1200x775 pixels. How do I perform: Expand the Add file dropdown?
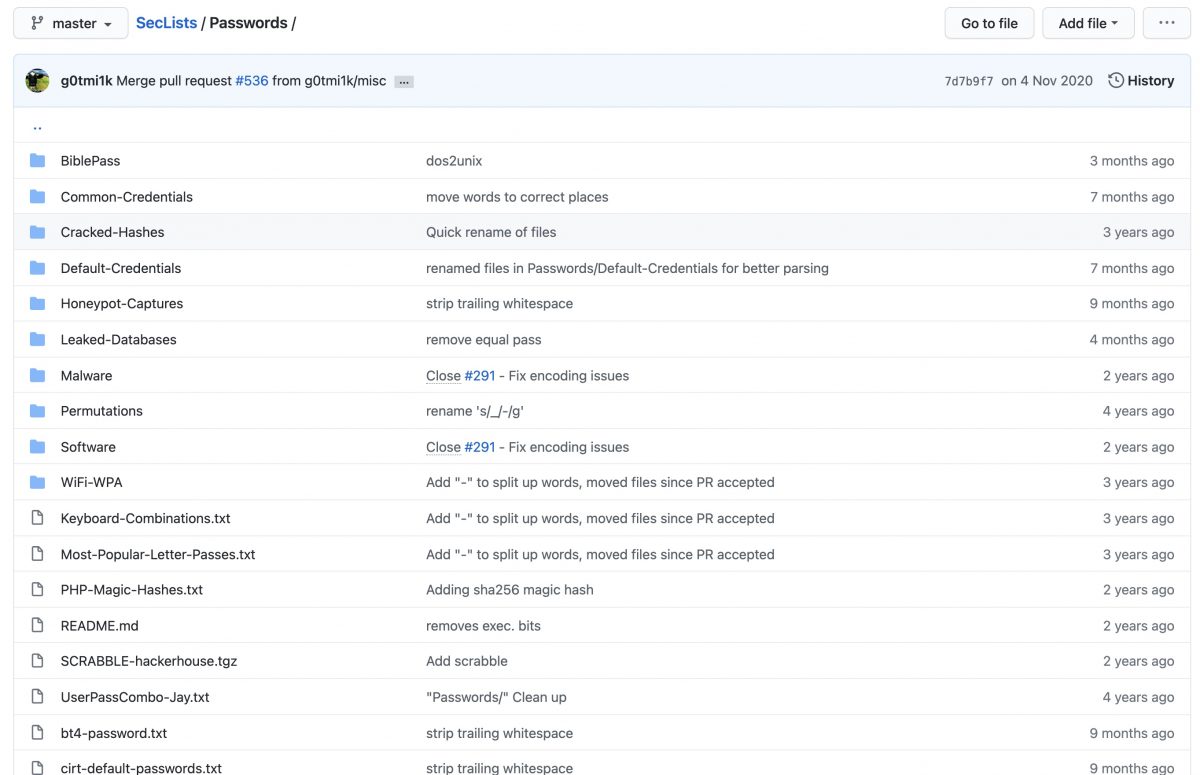coord(1088,23)
